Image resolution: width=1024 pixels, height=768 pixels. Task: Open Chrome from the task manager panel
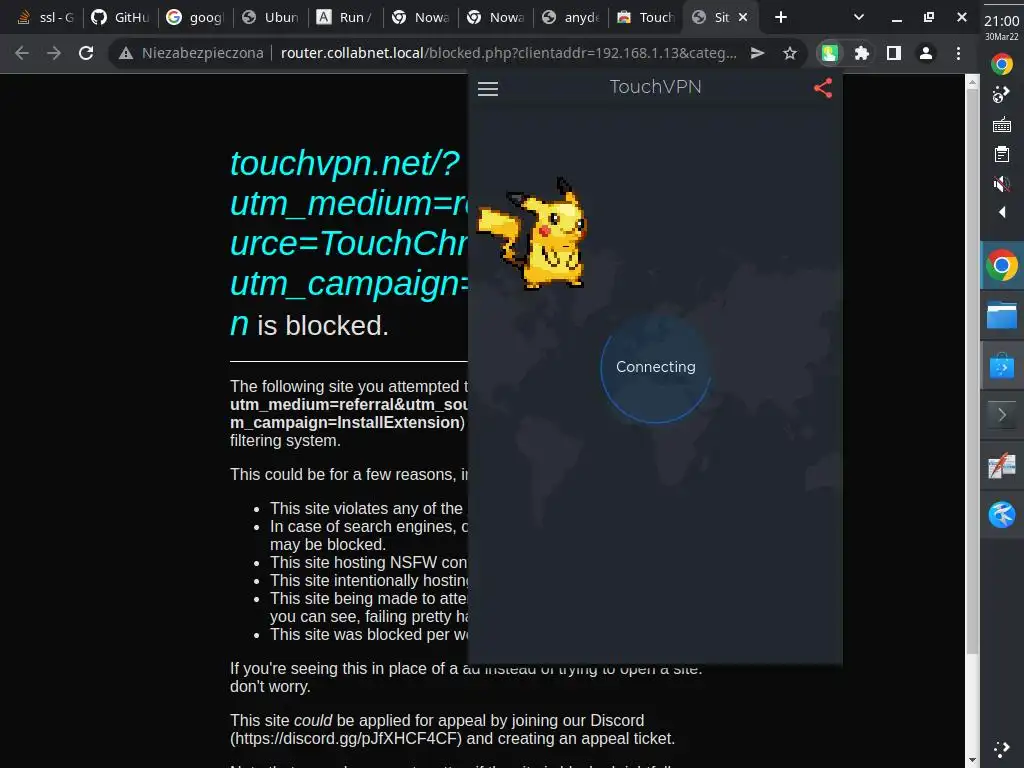1002,265
